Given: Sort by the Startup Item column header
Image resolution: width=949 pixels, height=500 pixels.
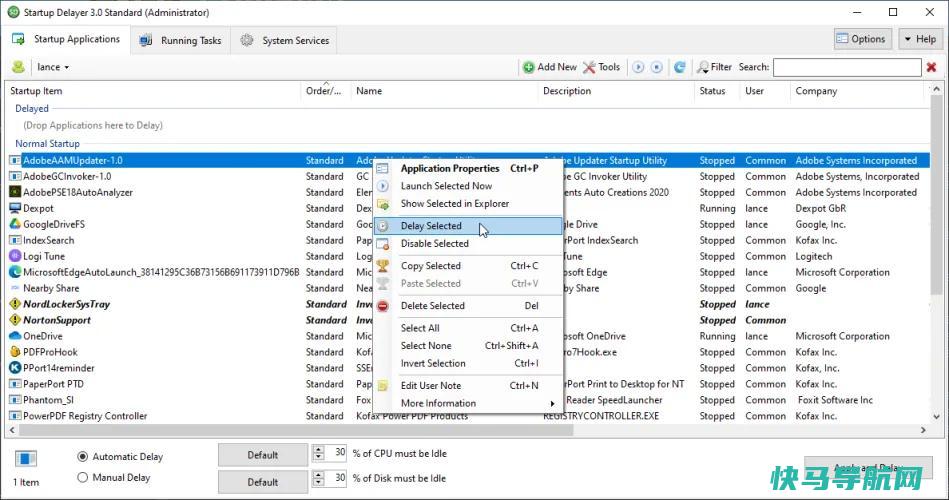Looking at the screenshot, I should tap(153, 91).
